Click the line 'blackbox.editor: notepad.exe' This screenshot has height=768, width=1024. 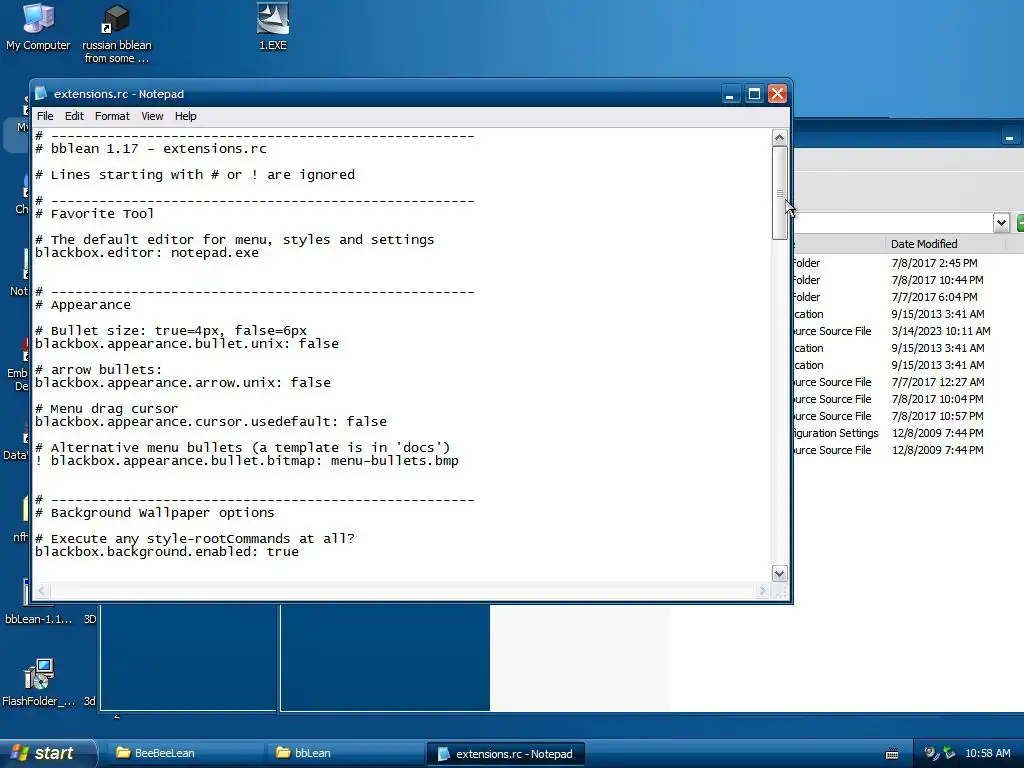click(147, 253)
